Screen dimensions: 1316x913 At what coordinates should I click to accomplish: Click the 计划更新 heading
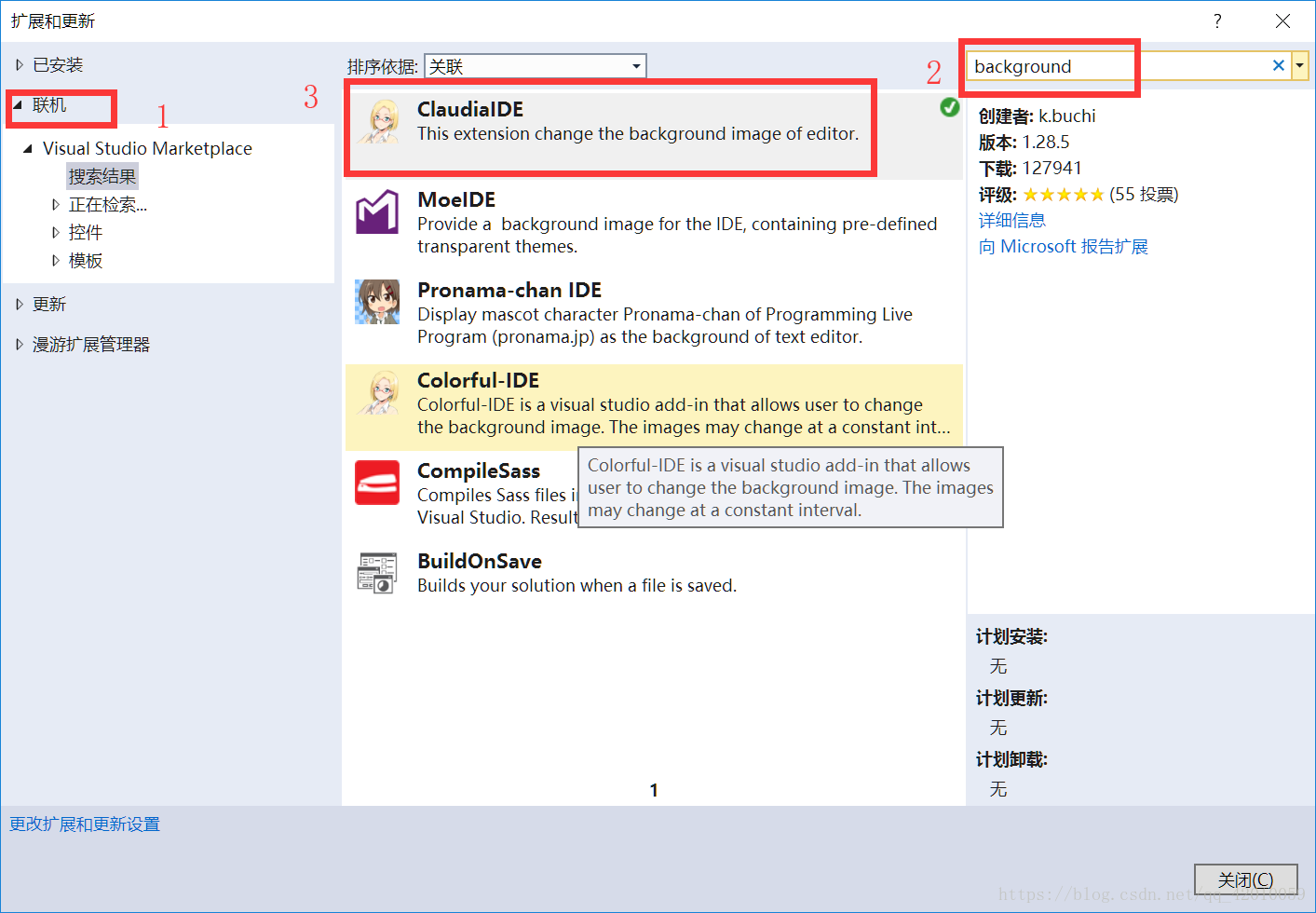[1011, 699]
